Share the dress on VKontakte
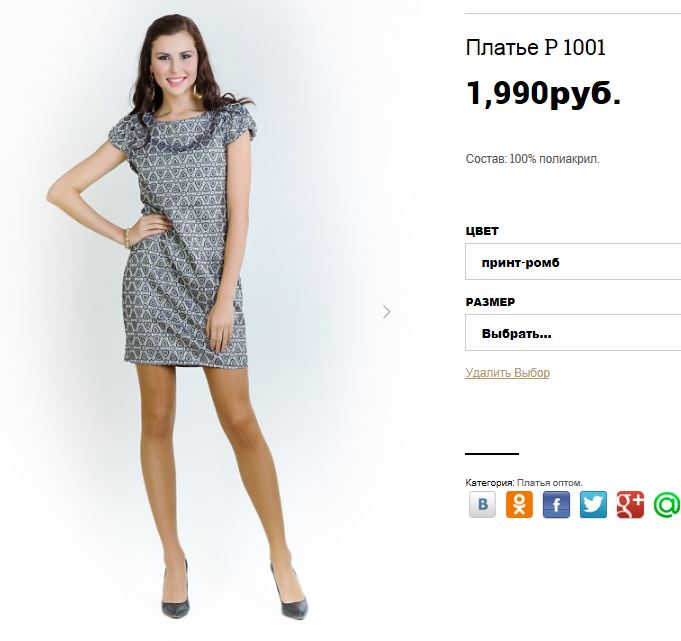 pyautogui.click(x=482, y=505)
